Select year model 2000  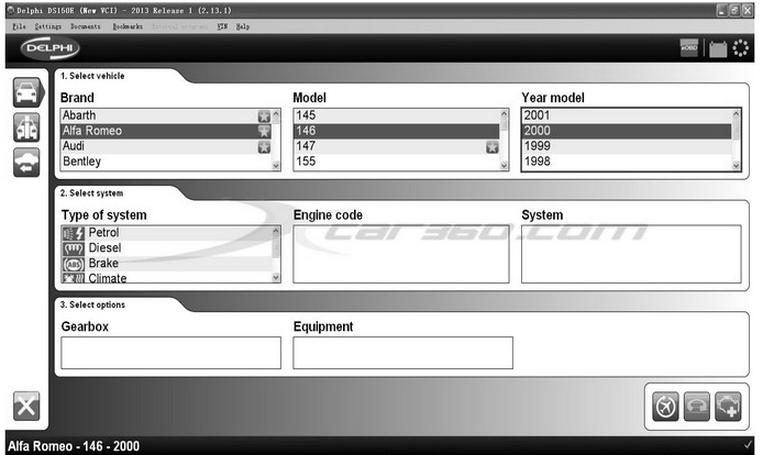[627, 131]
